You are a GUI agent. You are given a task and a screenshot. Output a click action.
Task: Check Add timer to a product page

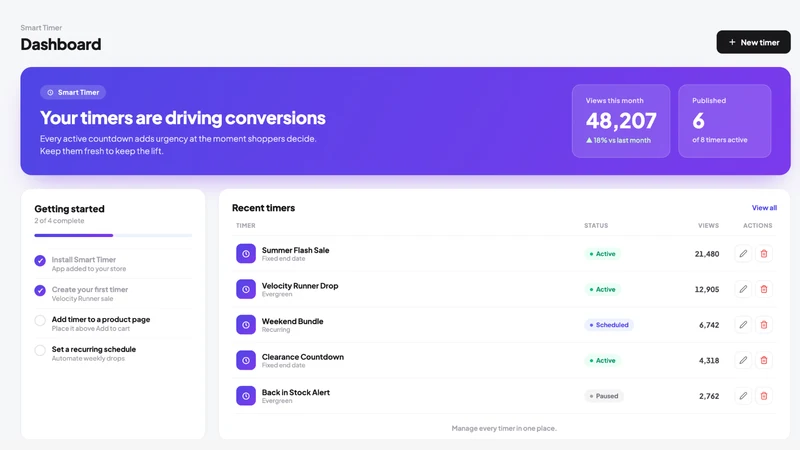[40, 320]
